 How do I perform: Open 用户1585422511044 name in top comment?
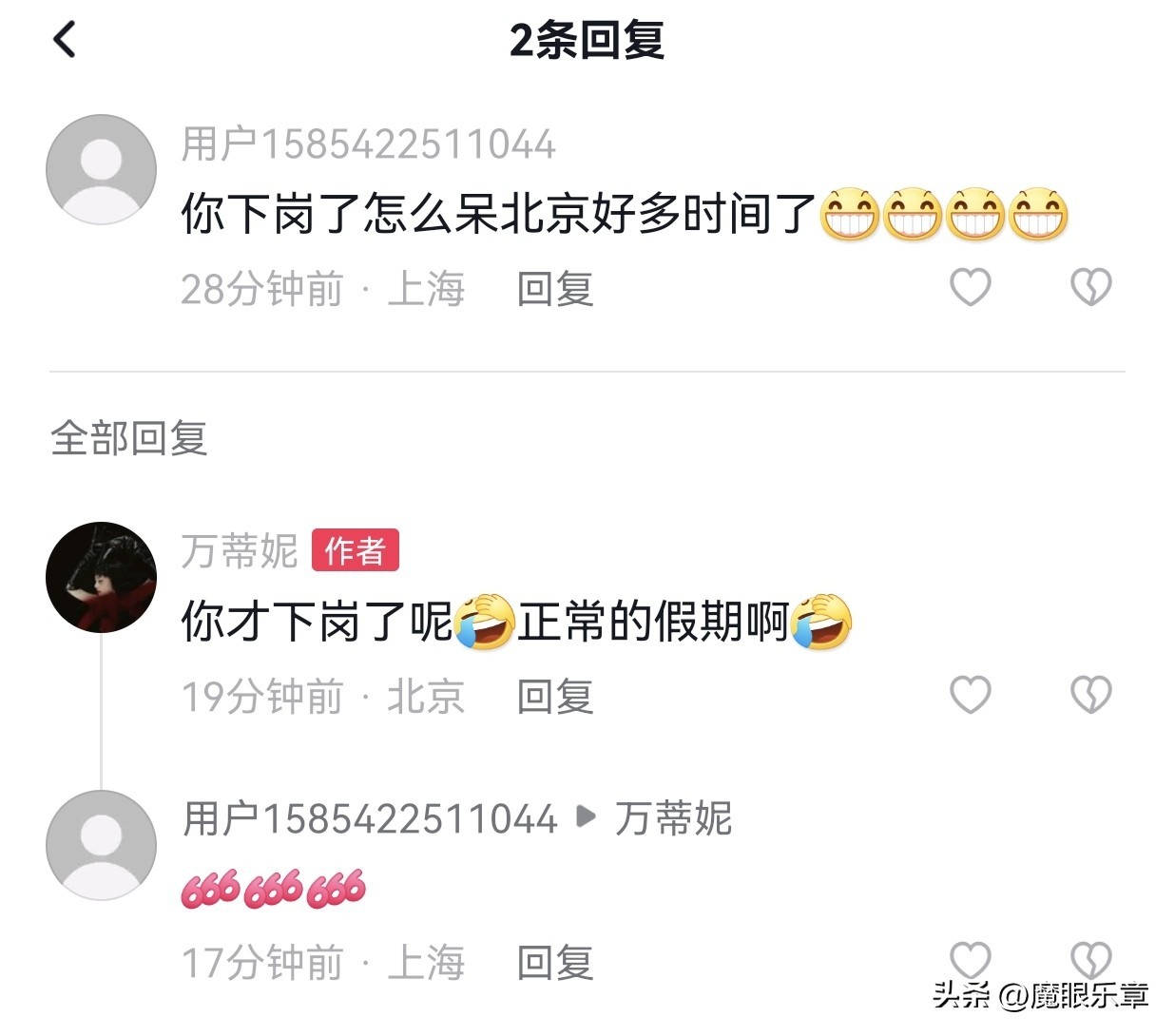coord(369,144)
